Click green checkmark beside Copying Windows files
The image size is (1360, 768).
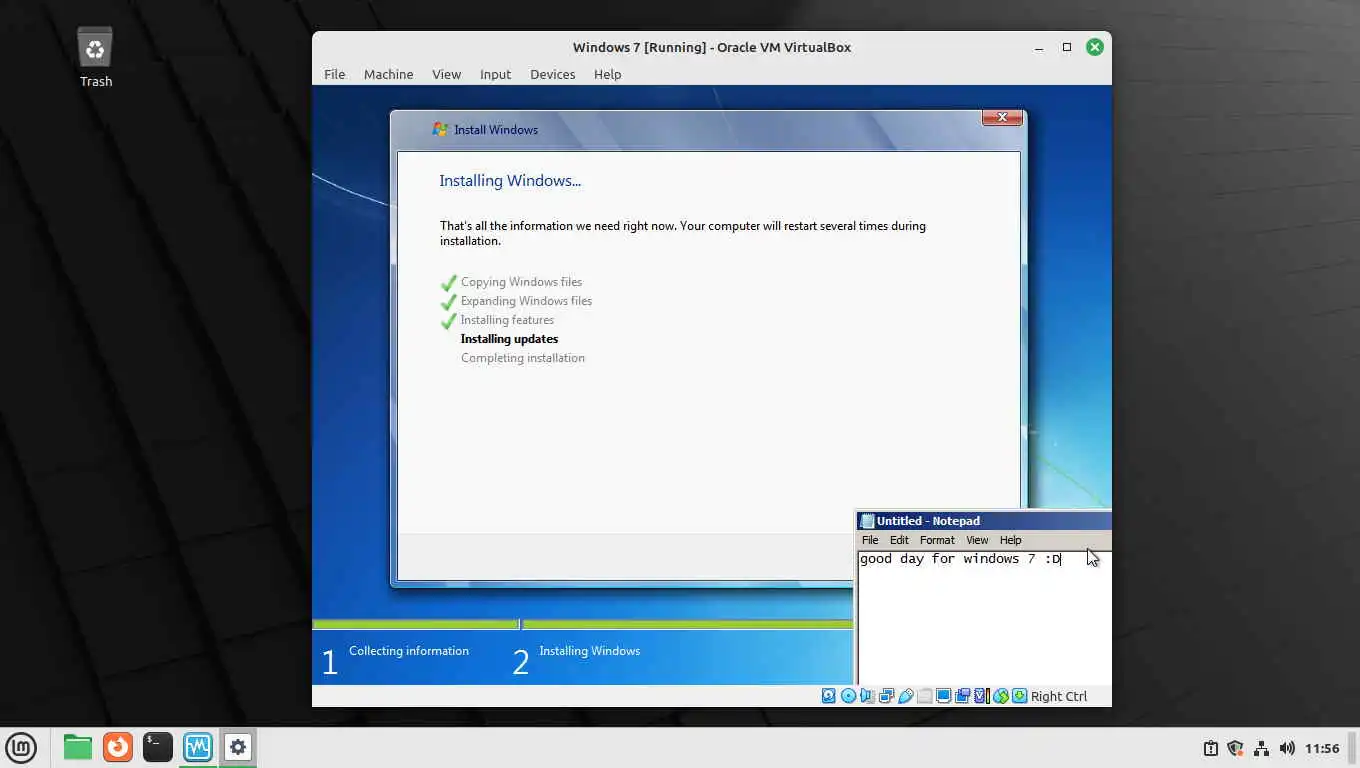coord(449,283)
